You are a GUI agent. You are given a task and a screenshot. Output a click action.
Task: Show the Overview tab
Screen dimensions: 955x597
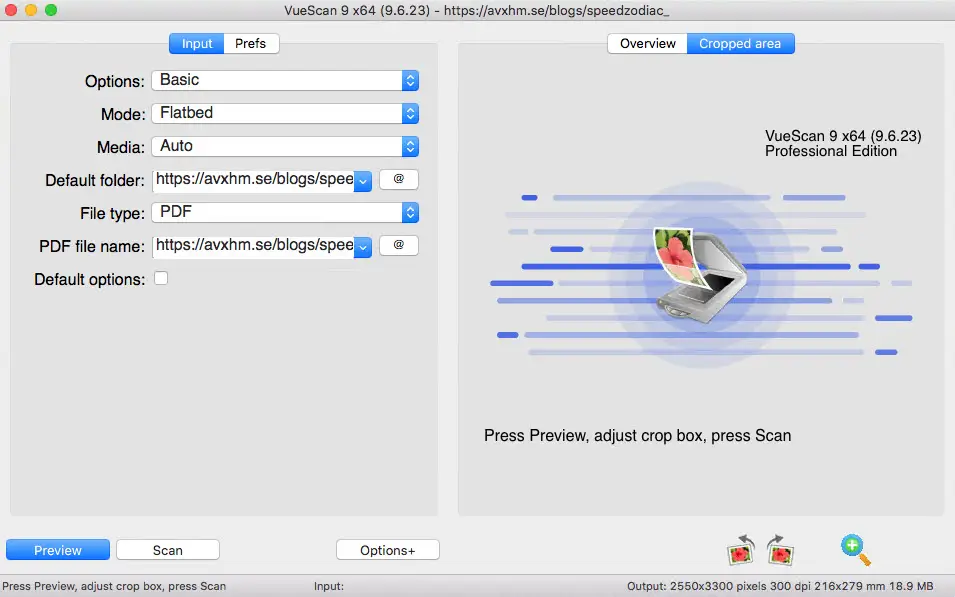tap(647, 44)
